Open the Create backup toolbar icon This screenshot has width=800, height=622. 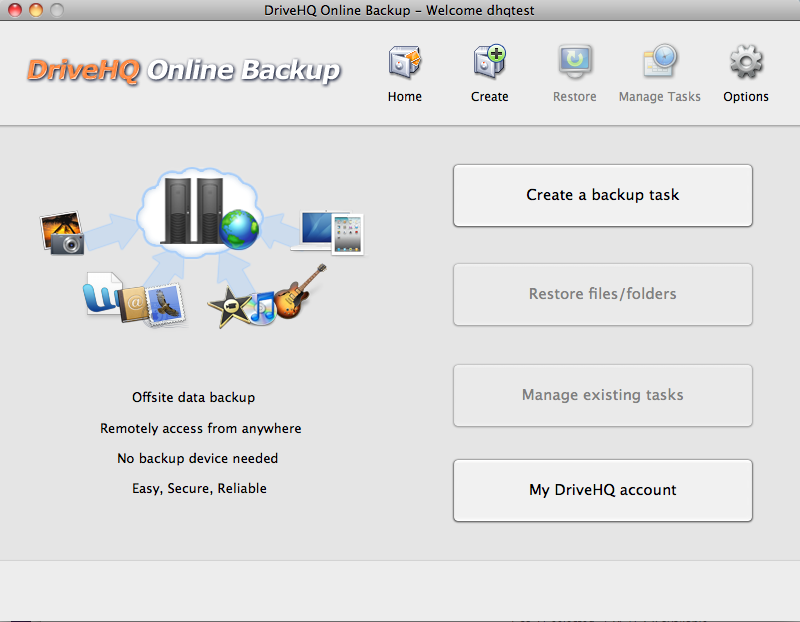coord(489,64)
